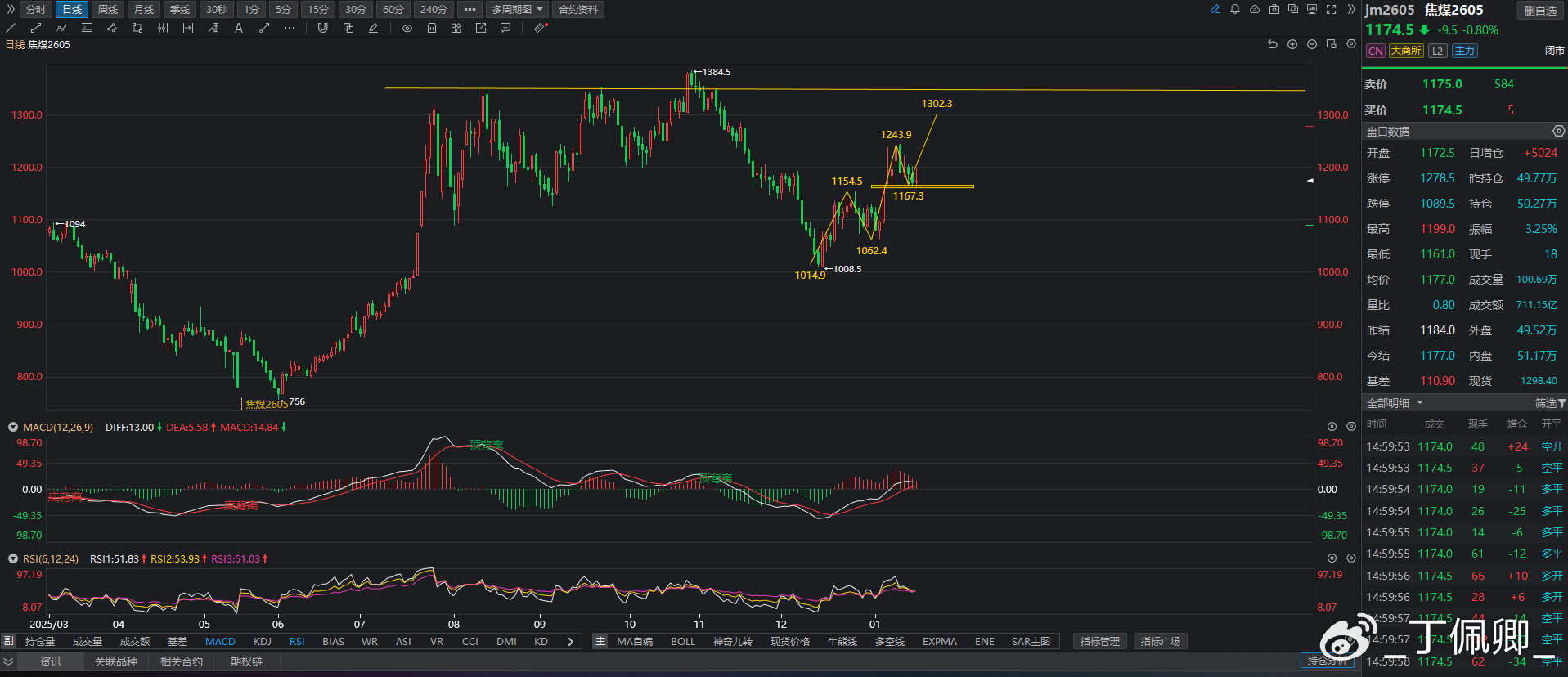Zoom in on chart with plus icon
The image size is (1568, 677).
click(x=1292, y=44)
